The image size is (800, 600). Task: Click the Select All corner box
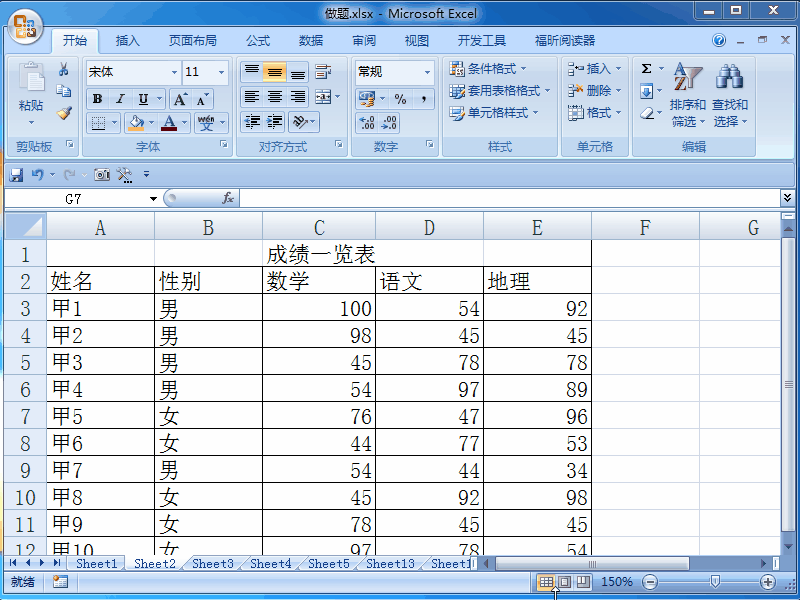[x=25, y=227]
